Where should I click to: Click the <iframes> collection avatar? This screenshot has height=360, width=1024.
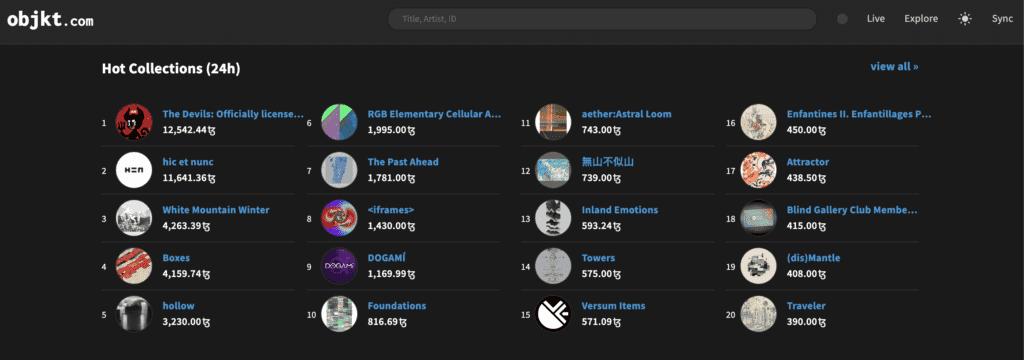340,218
